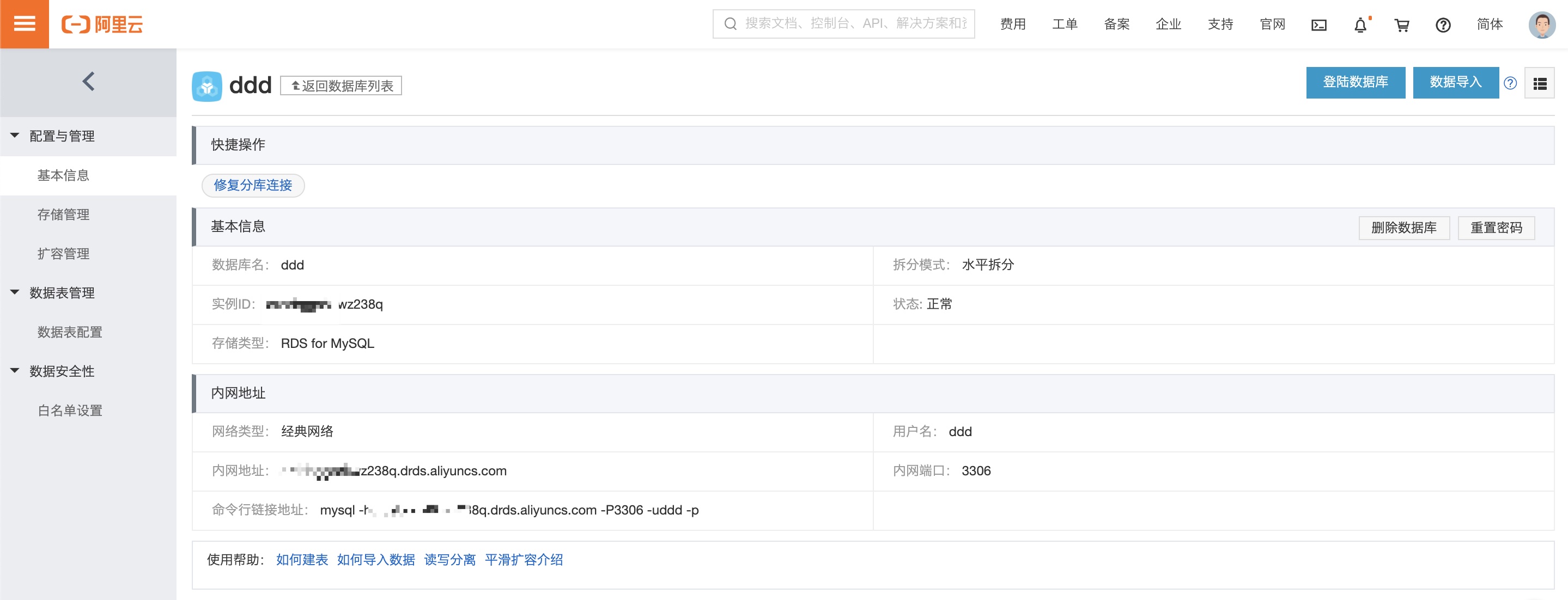Open the 官网 top link

pyautogui.click(x=1272, y=25)
